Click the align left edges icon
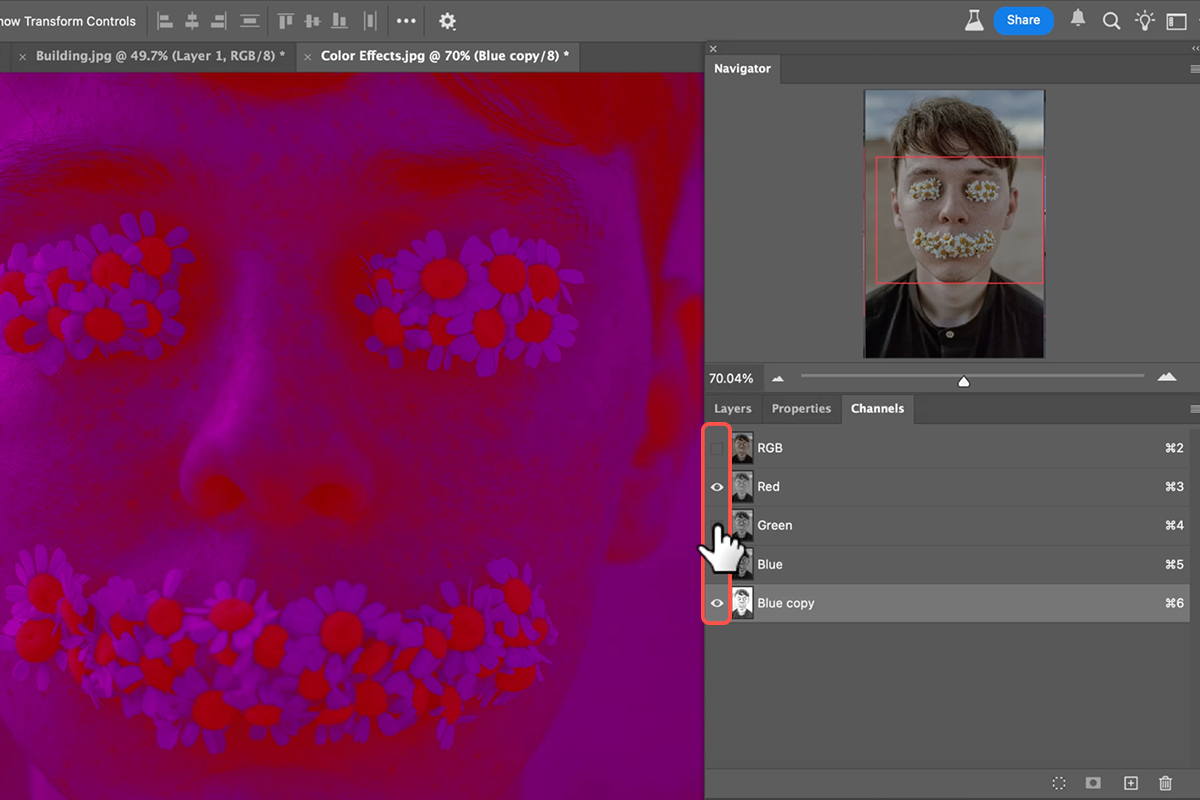The image size is (1200, 800). pyautogui.click(x=166, y=21)
